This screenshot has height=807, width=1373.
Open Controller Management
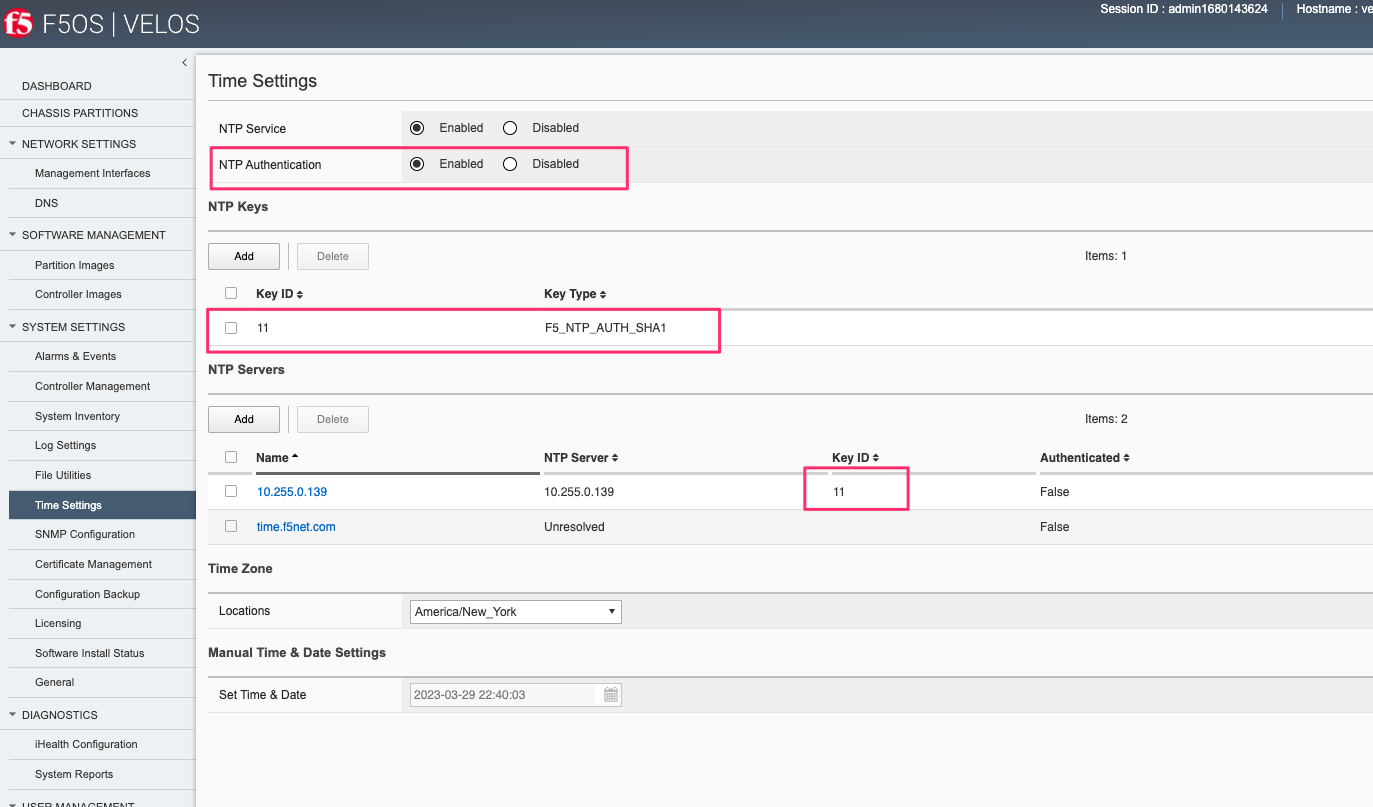tap(93, 386)
